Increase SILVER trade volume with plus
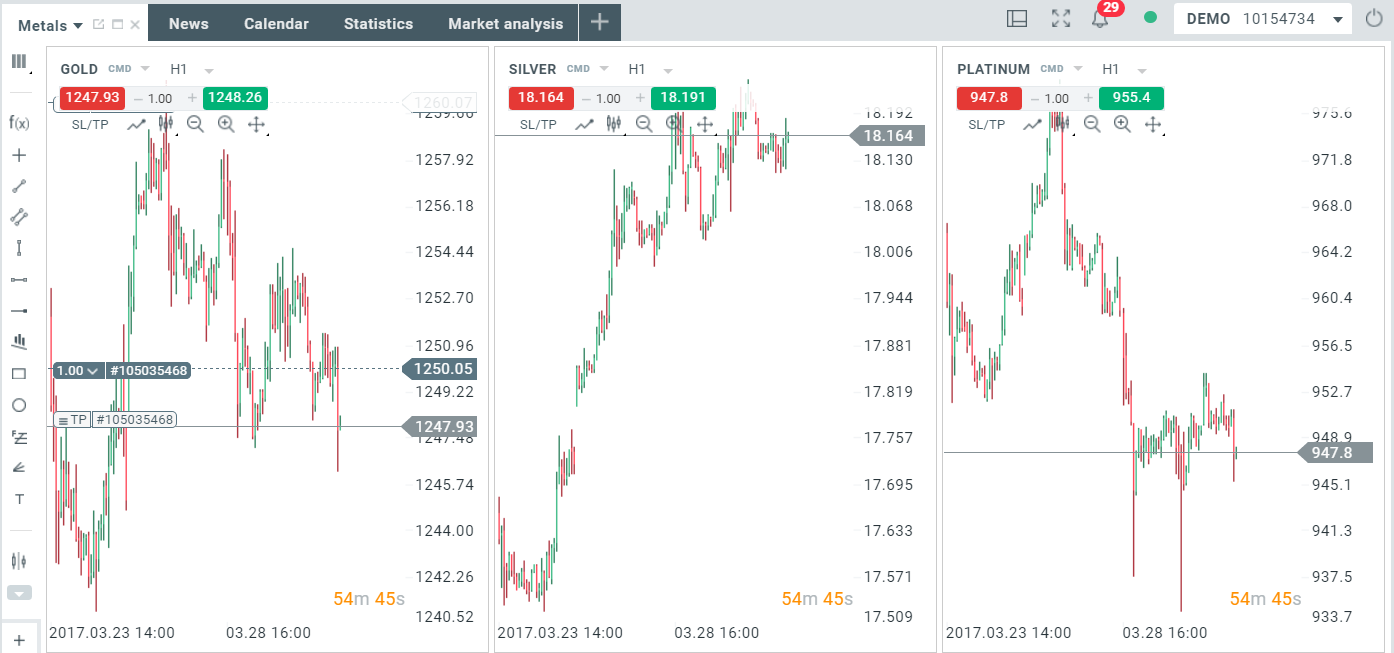 click(640, 98)
